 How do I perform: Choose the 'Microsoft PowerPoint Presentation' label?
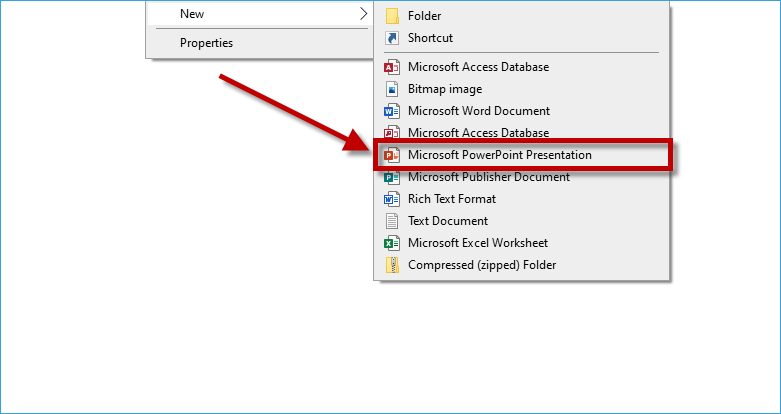pos(500,155)
